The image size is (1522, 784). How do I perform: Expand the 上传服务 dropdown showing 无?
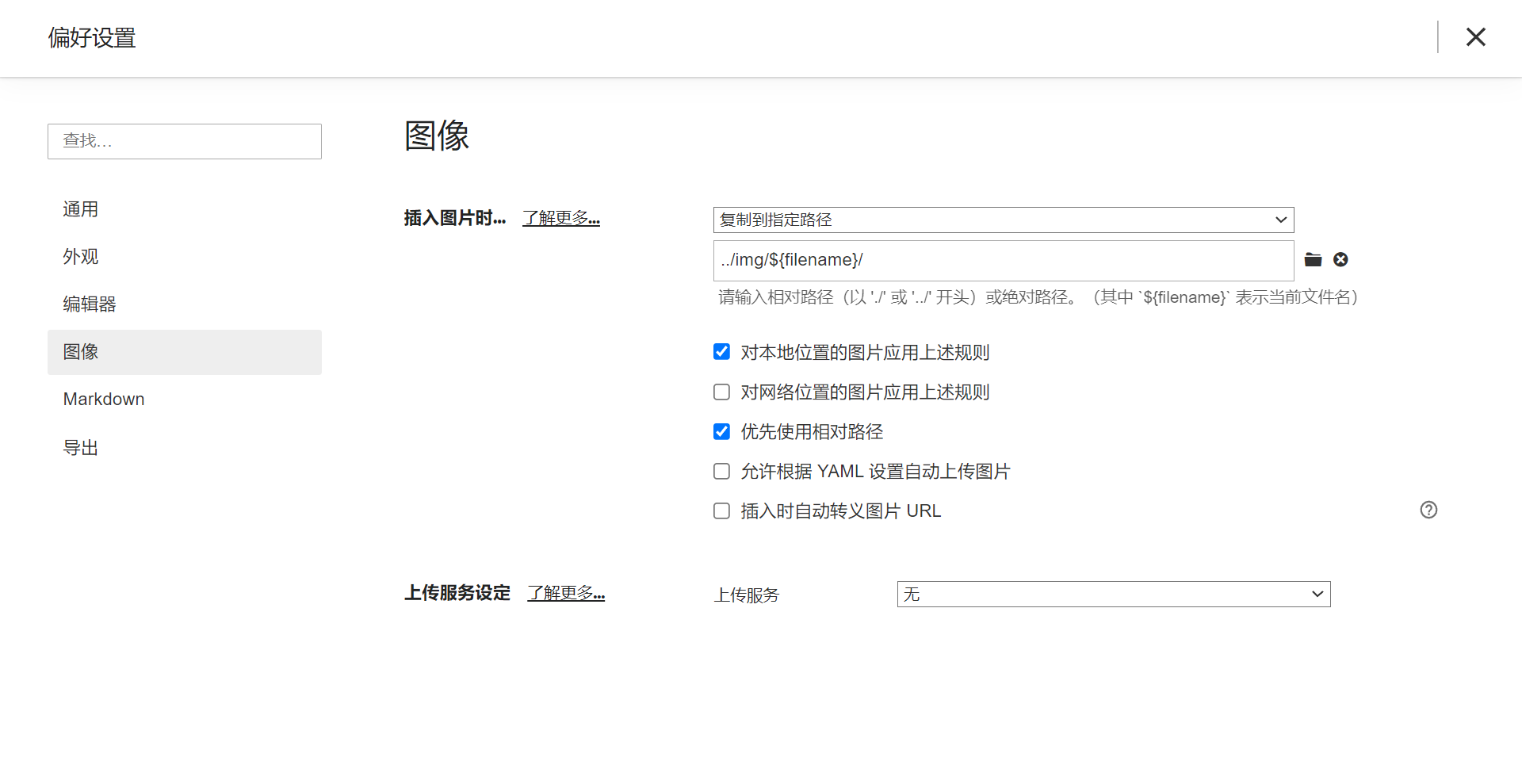point(1113,595)
